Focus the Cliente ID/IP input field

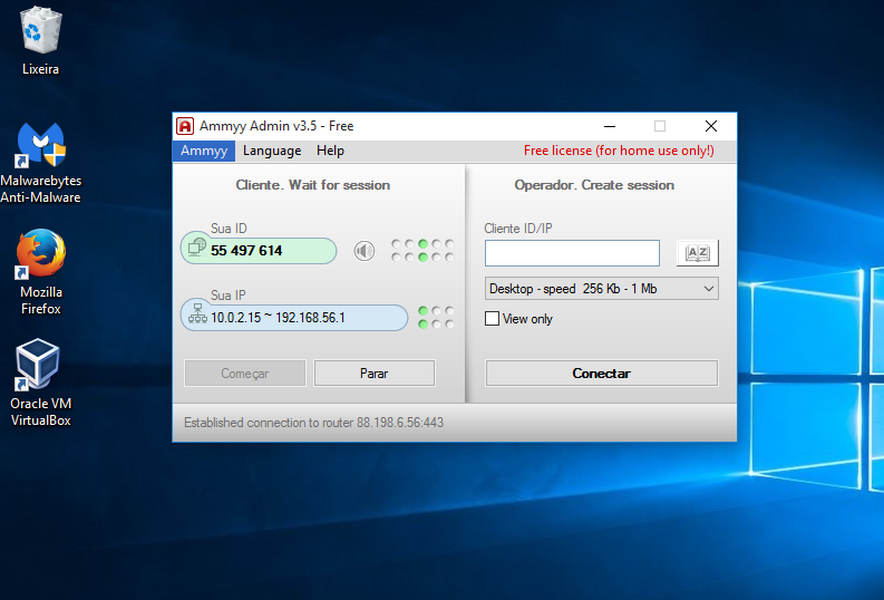pyautogui.click(x=572, y=253)
